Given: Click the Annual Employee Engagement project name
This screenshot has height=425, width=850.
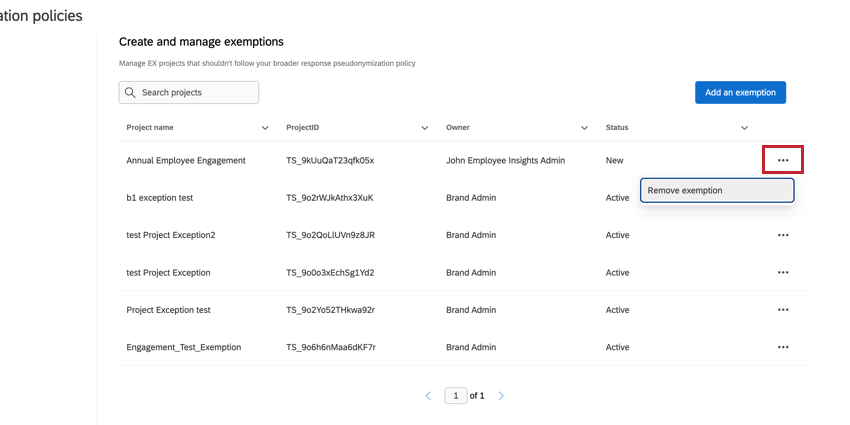Looking at the screenshot, I should [186, 160].
